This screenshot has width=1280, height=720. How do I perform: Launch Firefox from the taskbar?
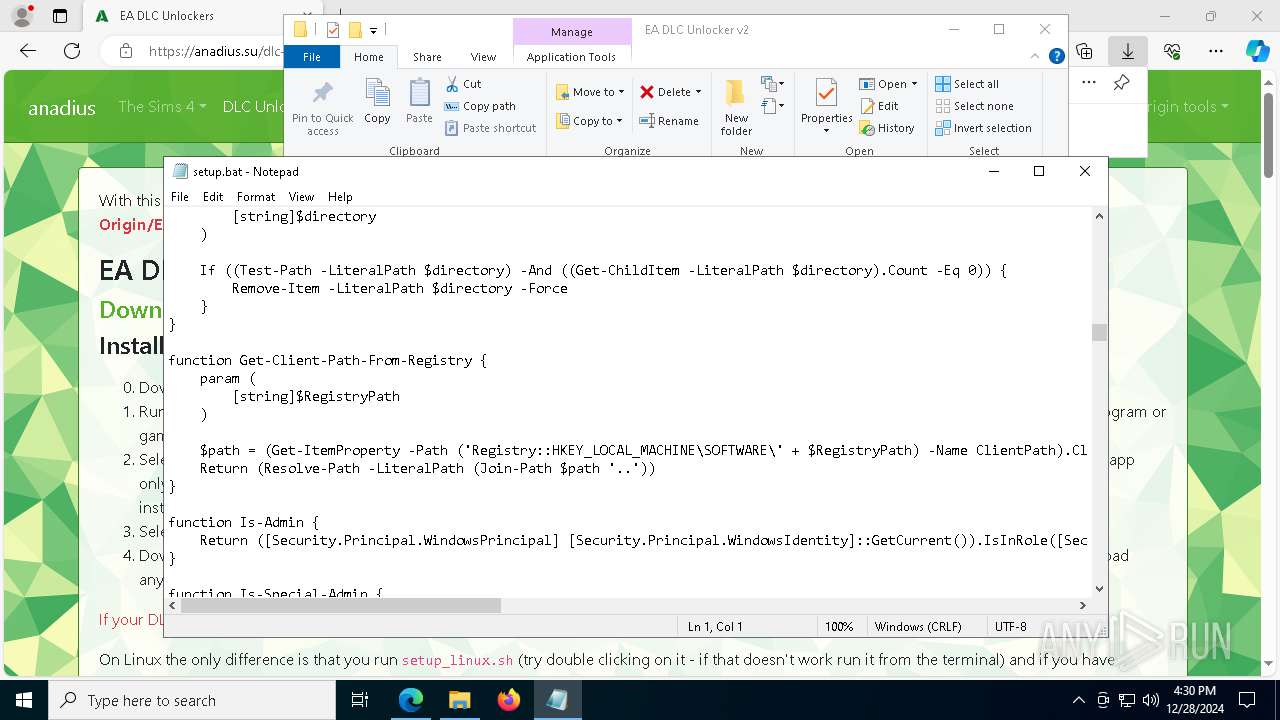pos(508,700)
